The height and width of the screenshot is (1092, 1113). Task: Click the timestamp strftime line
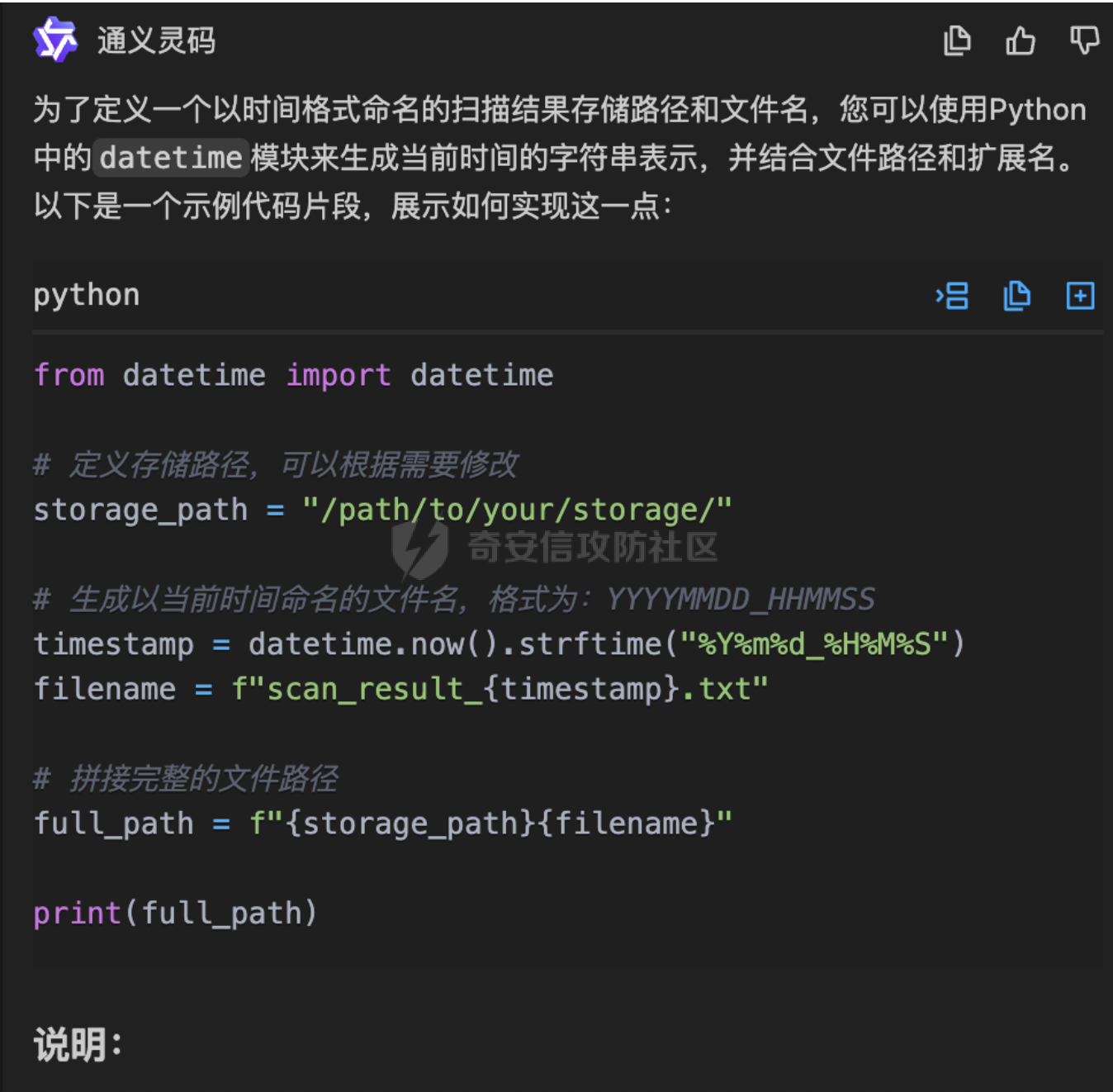click(x=499, y=643)
